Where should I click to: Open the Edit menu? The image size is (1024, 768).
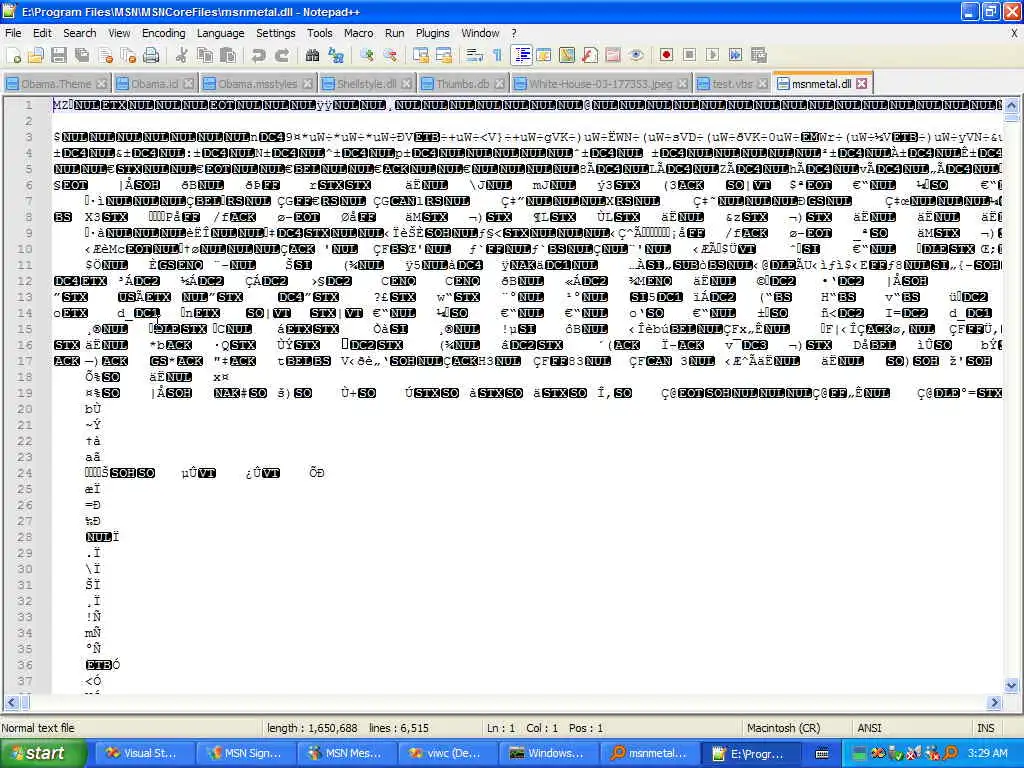[42, 33]
